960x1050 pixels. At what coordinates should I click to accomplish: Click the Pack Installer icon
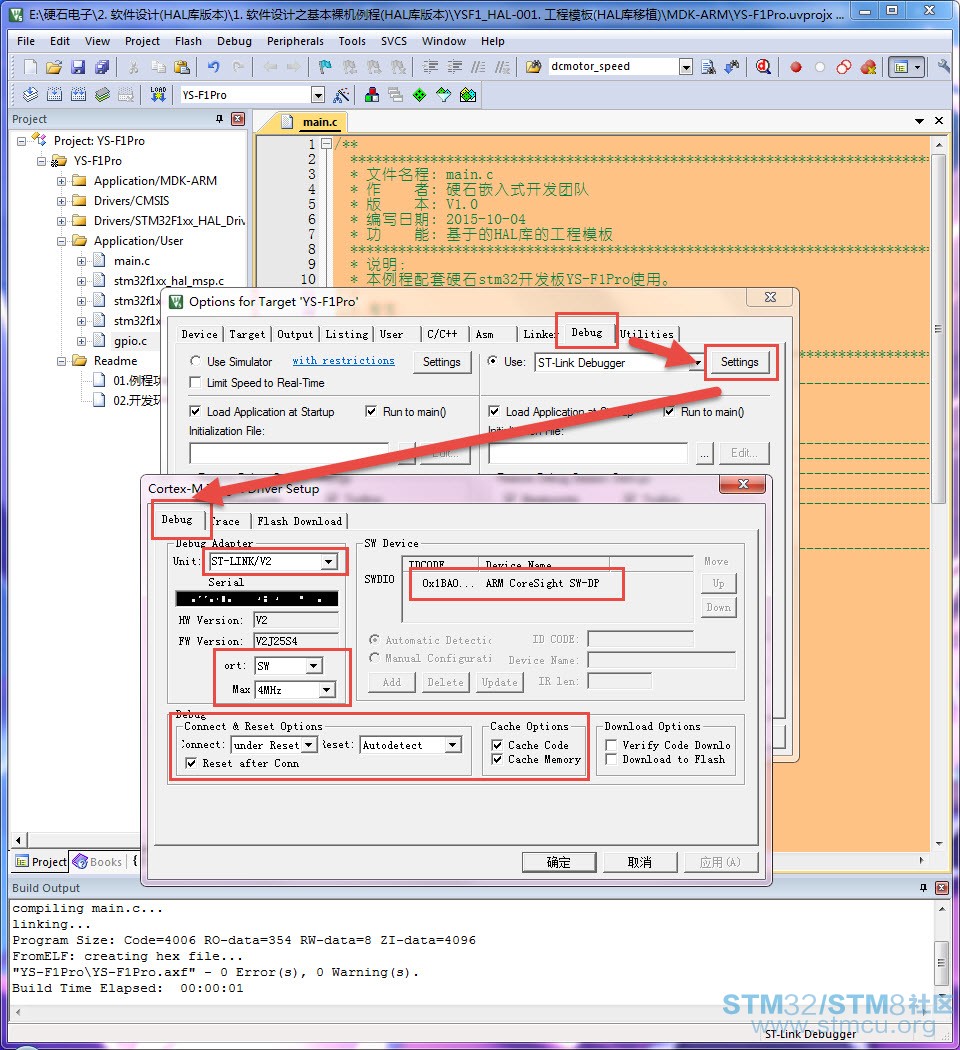pyautogui.click(x=468, y=94)
